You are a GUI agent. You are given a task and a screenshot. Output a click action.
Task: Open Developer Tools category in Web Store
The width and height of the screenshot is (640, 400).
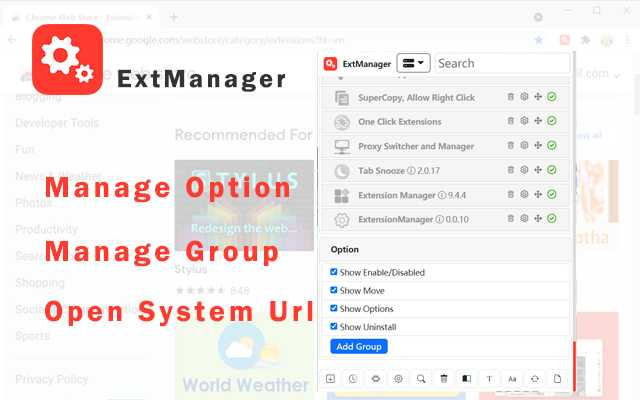[x=57, y=123]
